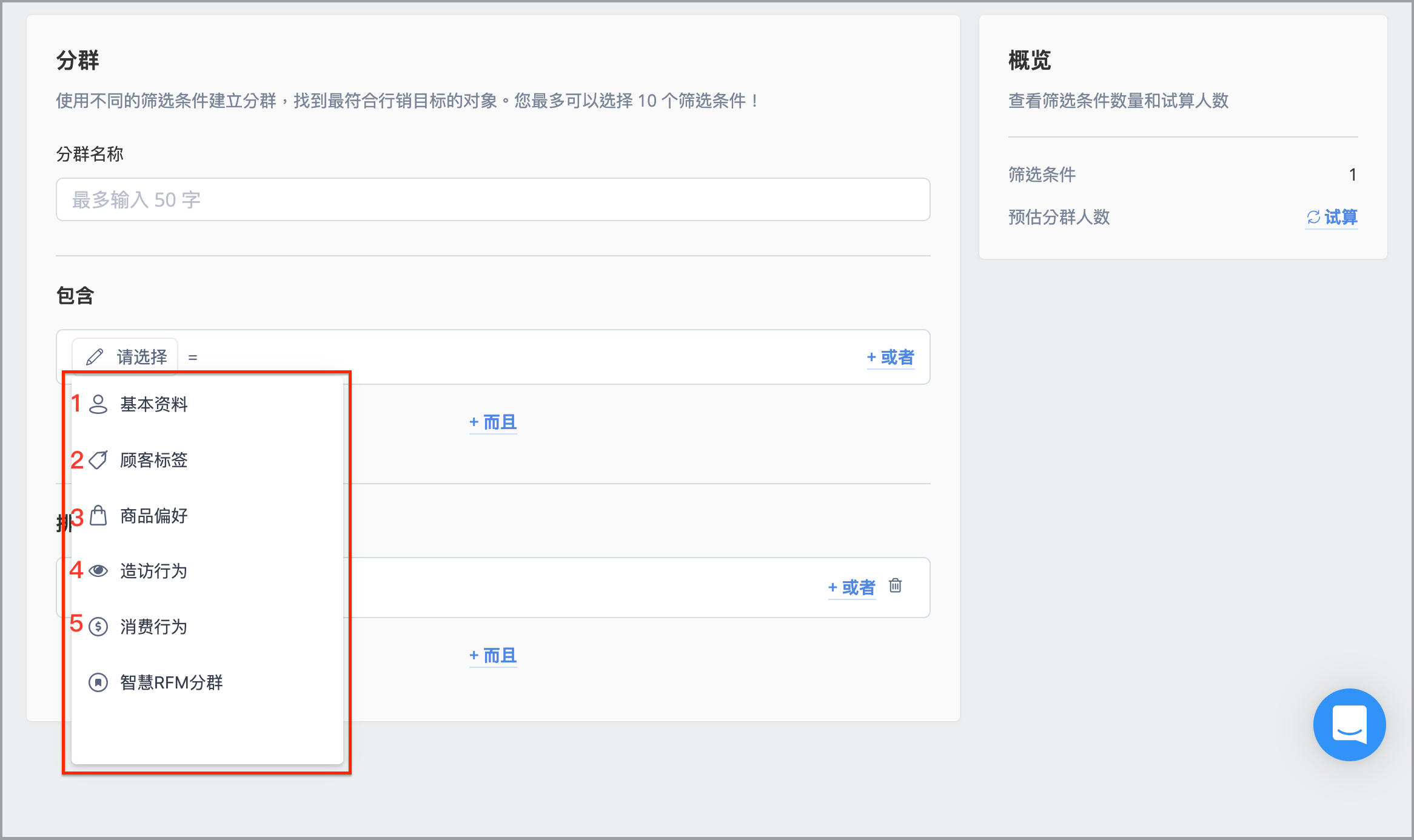Click the bookmark icon for 智慧RFM分群

point(98,682)
